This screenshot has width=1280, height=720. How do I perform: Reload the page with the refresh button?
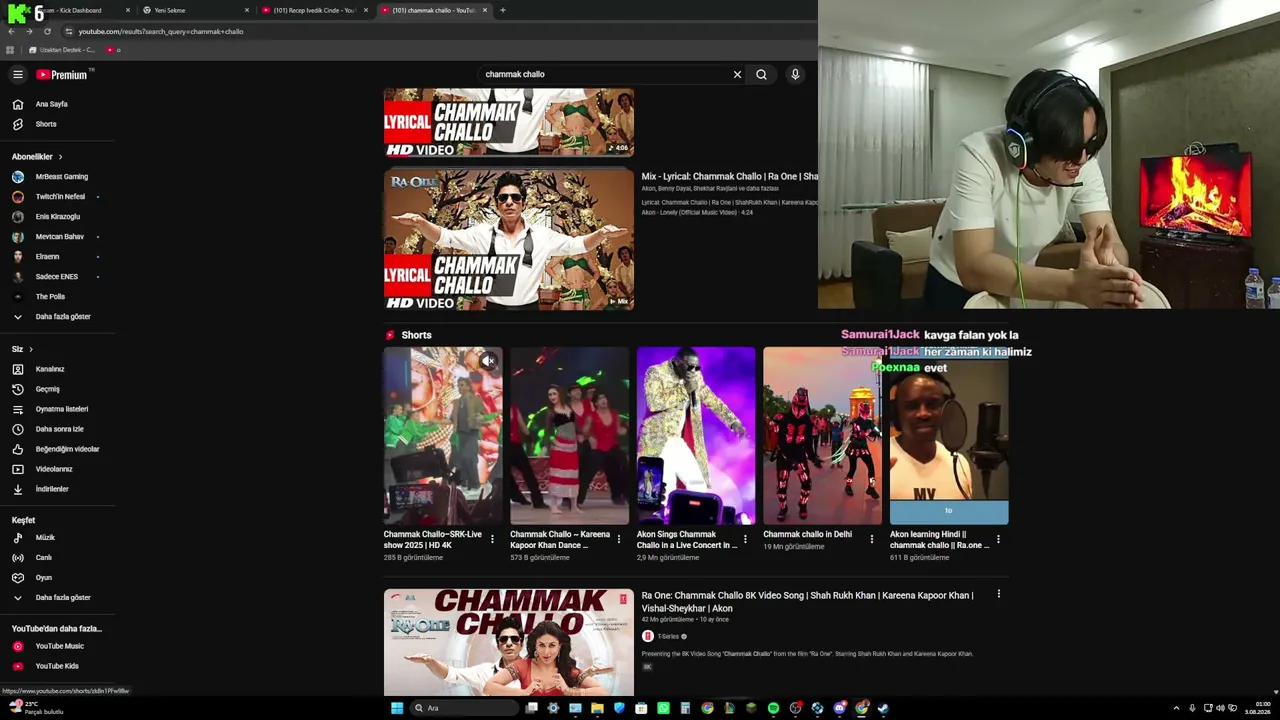pyautogui.click(x=47, y=31)
